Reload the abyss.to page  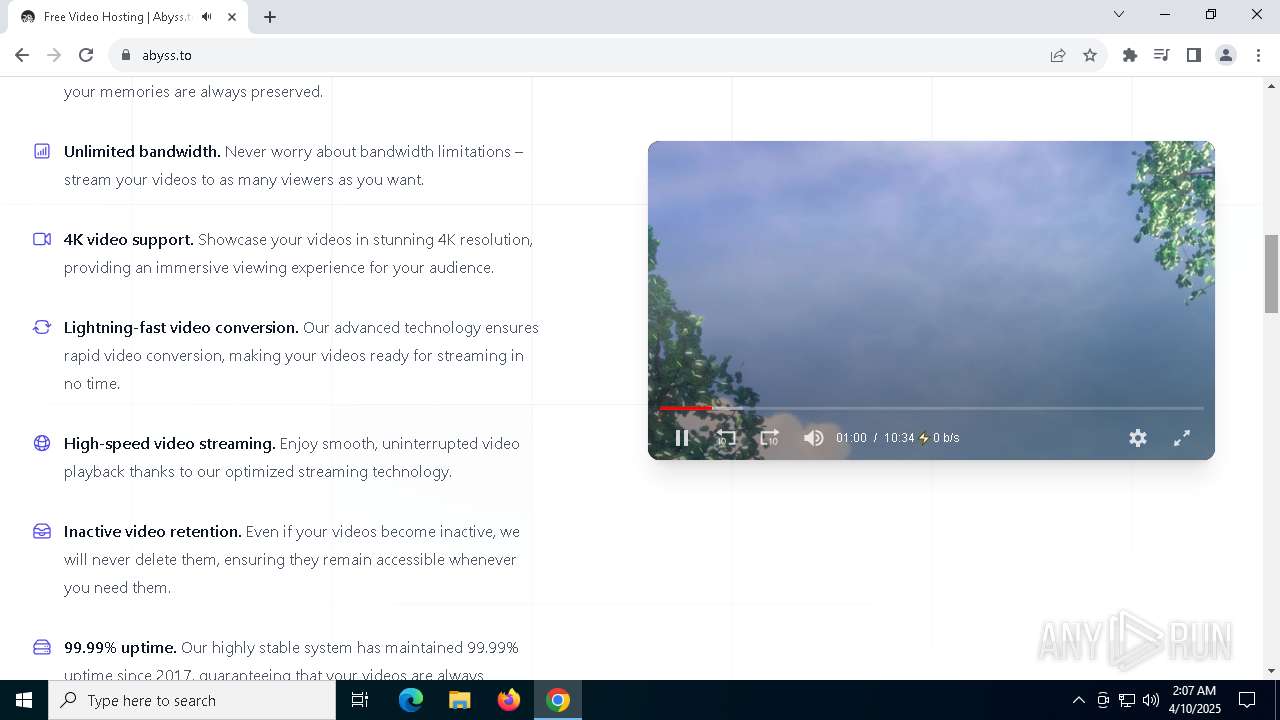pos(86,55)
